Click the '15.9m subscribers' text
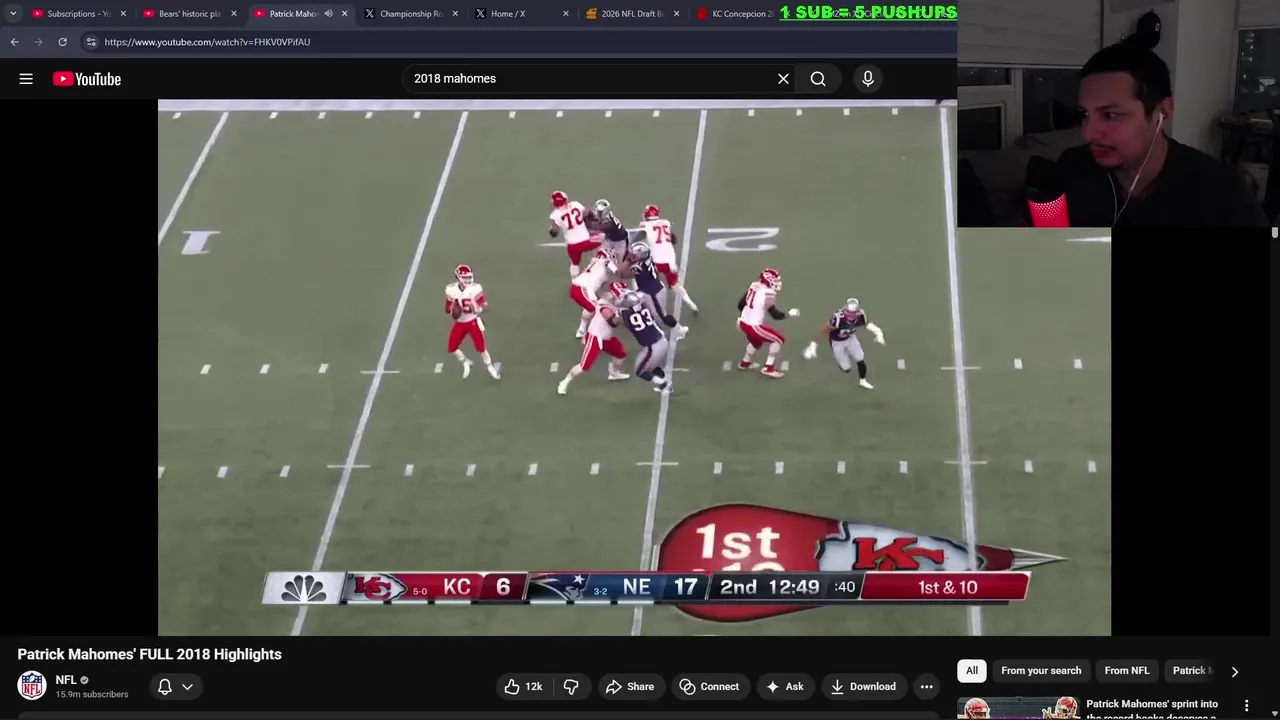1280x720 pixels. 92,694
